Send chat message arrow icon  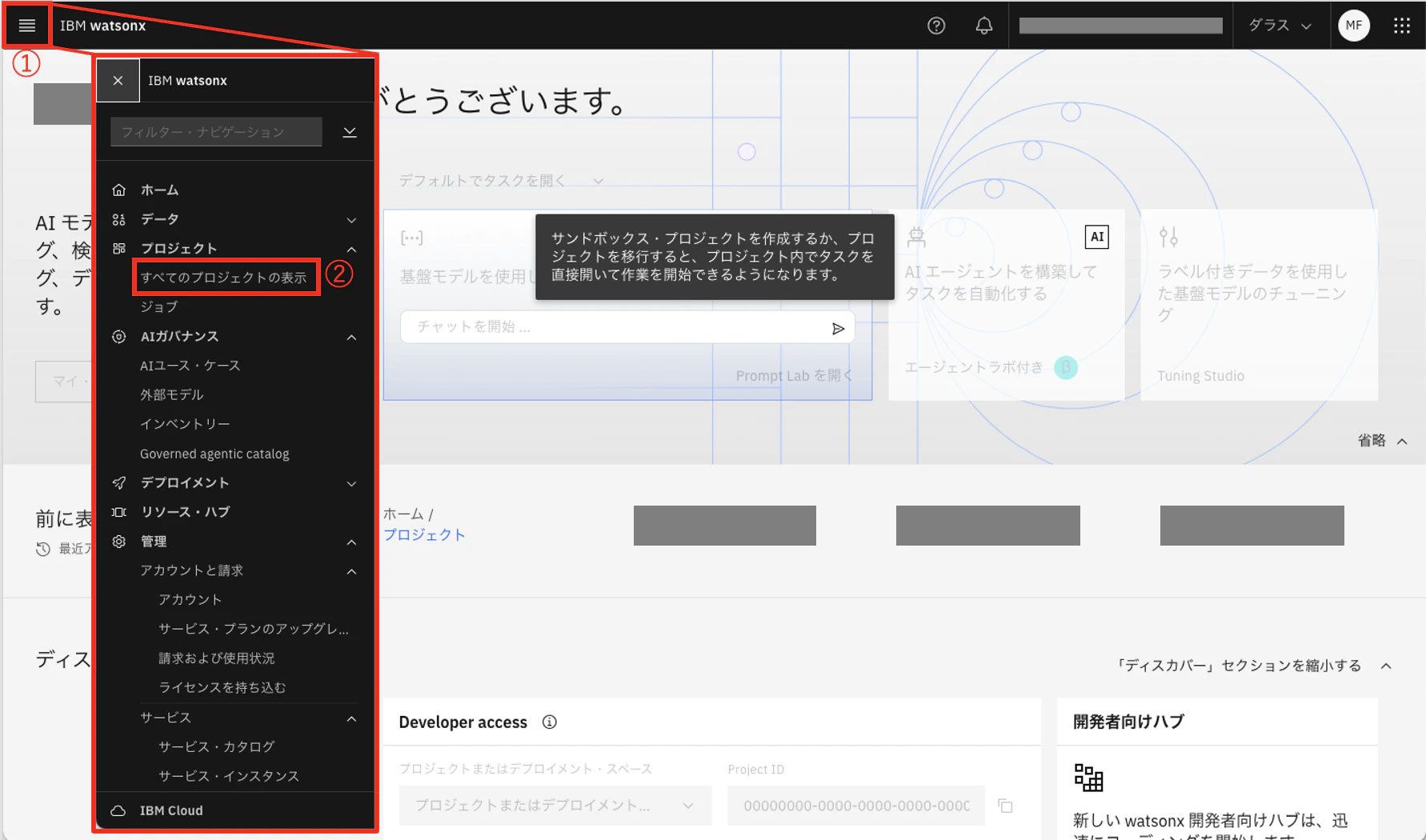click(x=838, y=329)
